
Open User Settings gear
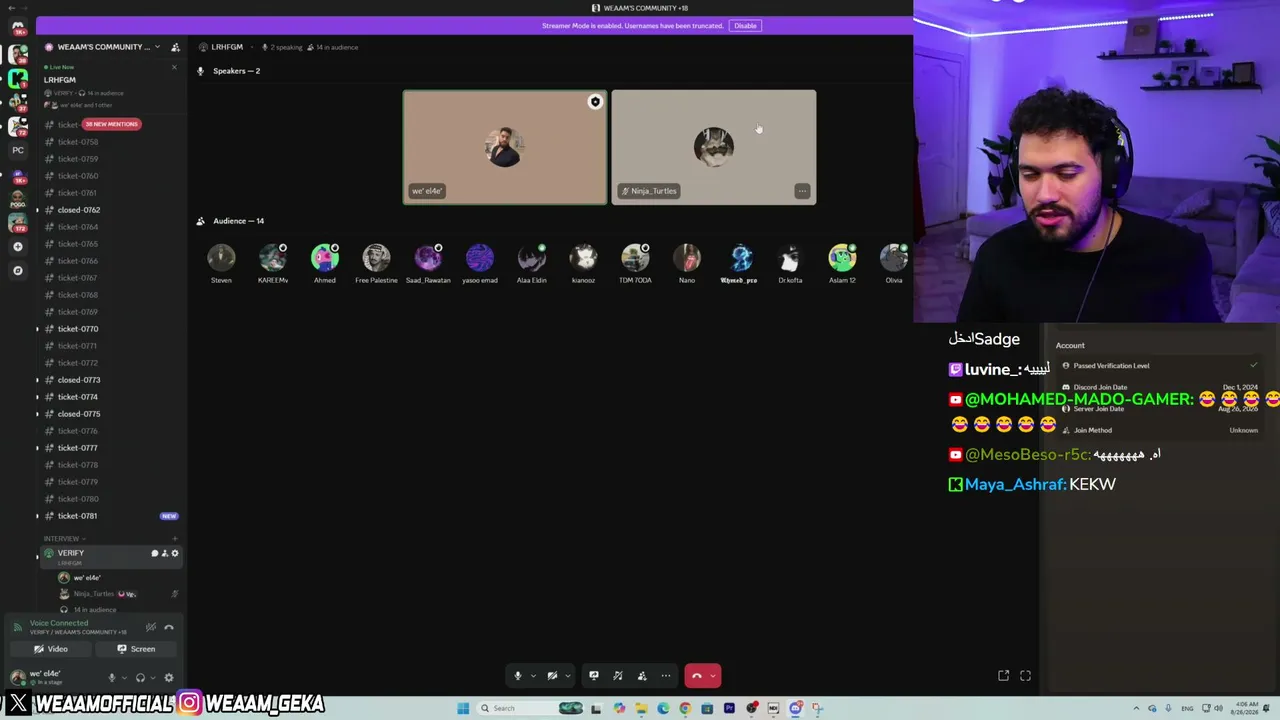point(168,678)
